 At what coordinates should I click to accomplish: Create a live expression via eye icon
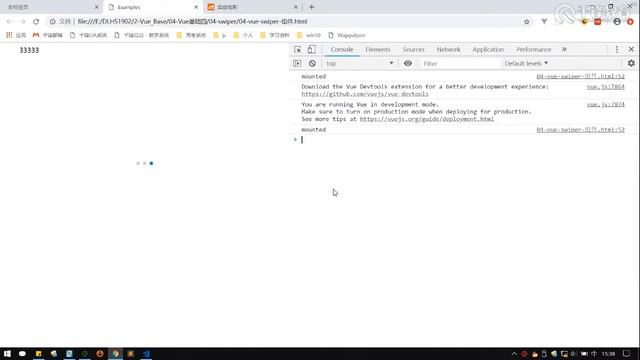[x=408, y=63]
